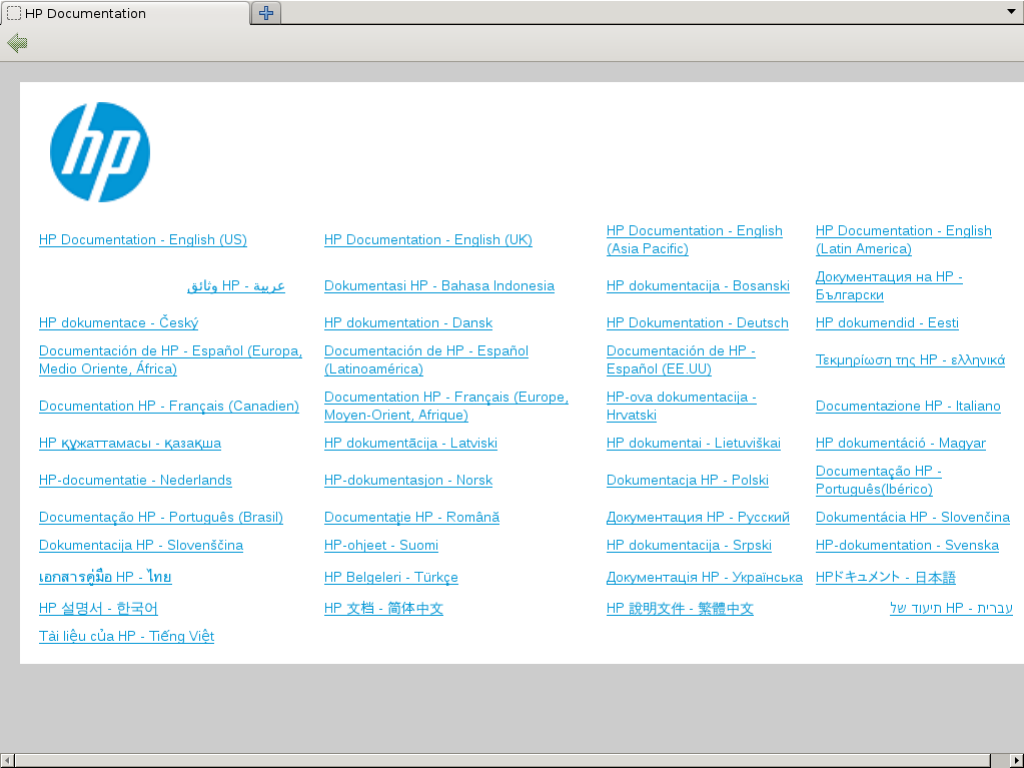Open Documentazione HP - Italiano link

coord(907,406)
